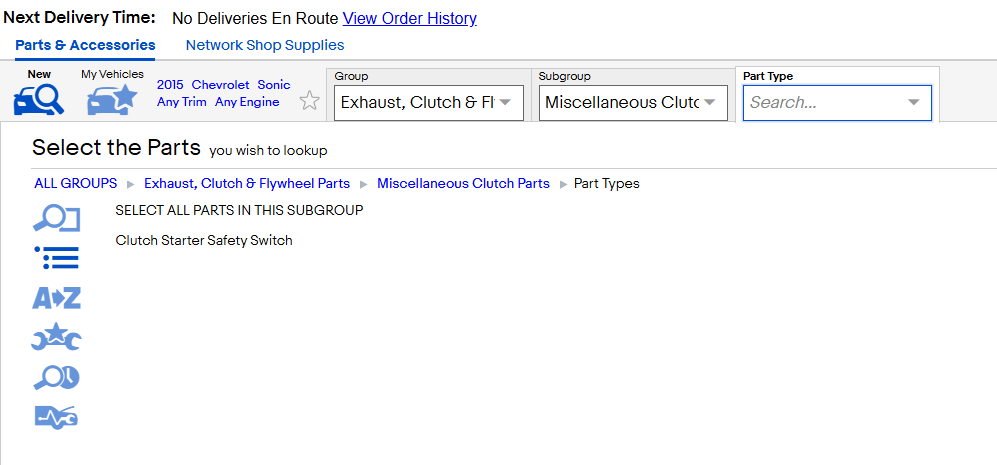Toggle the favorite star for the vehicle
997x465 pixels.
point(309,101)
